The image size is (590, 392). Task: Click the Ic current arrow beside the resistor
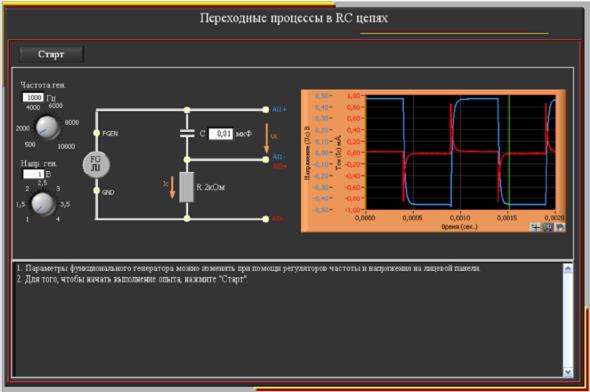[x=172, y=187]
